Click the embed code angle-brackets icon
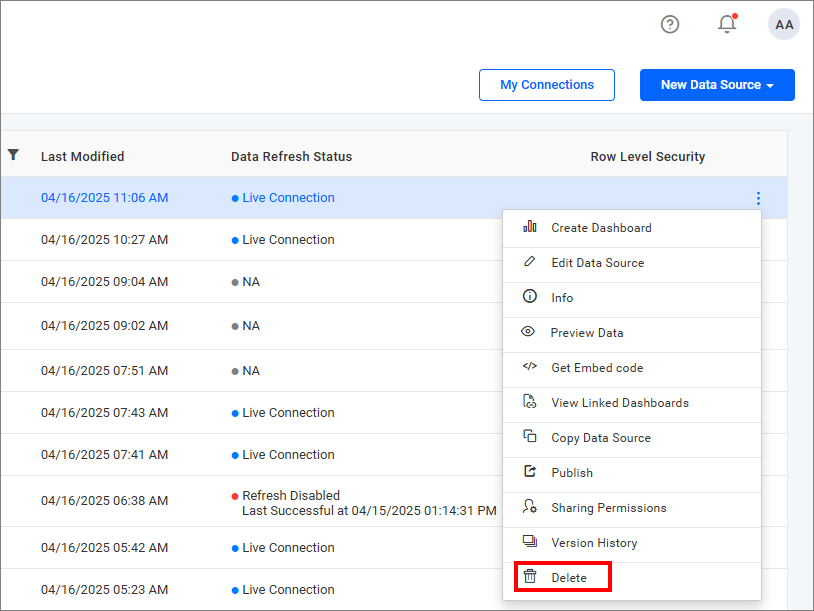Image resolution: width=814 pixels, height=611 pixels. pos(530,369)
